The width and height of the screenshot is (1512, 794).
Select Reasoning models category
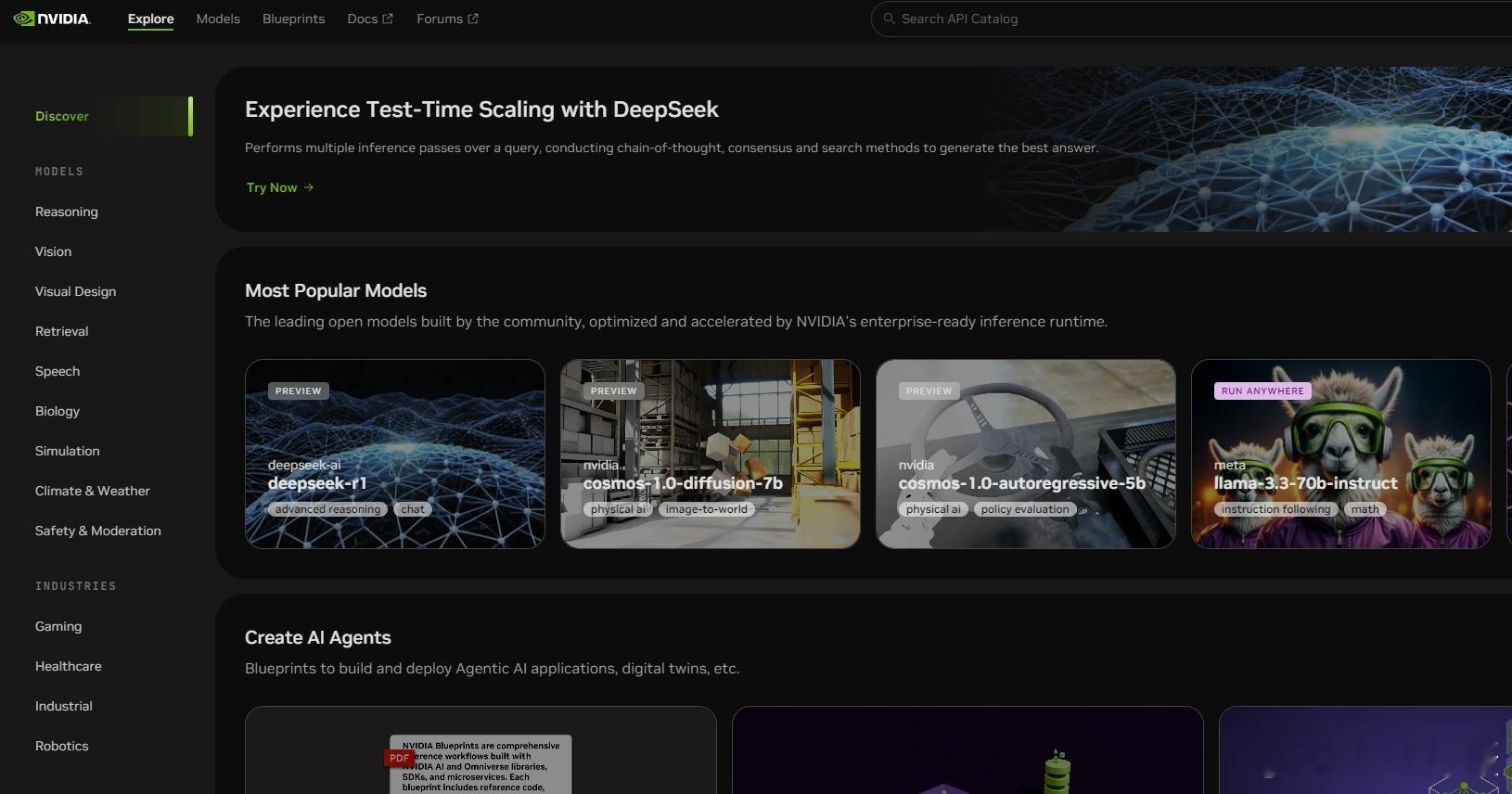pyautogui.click(x=67, y=211)
